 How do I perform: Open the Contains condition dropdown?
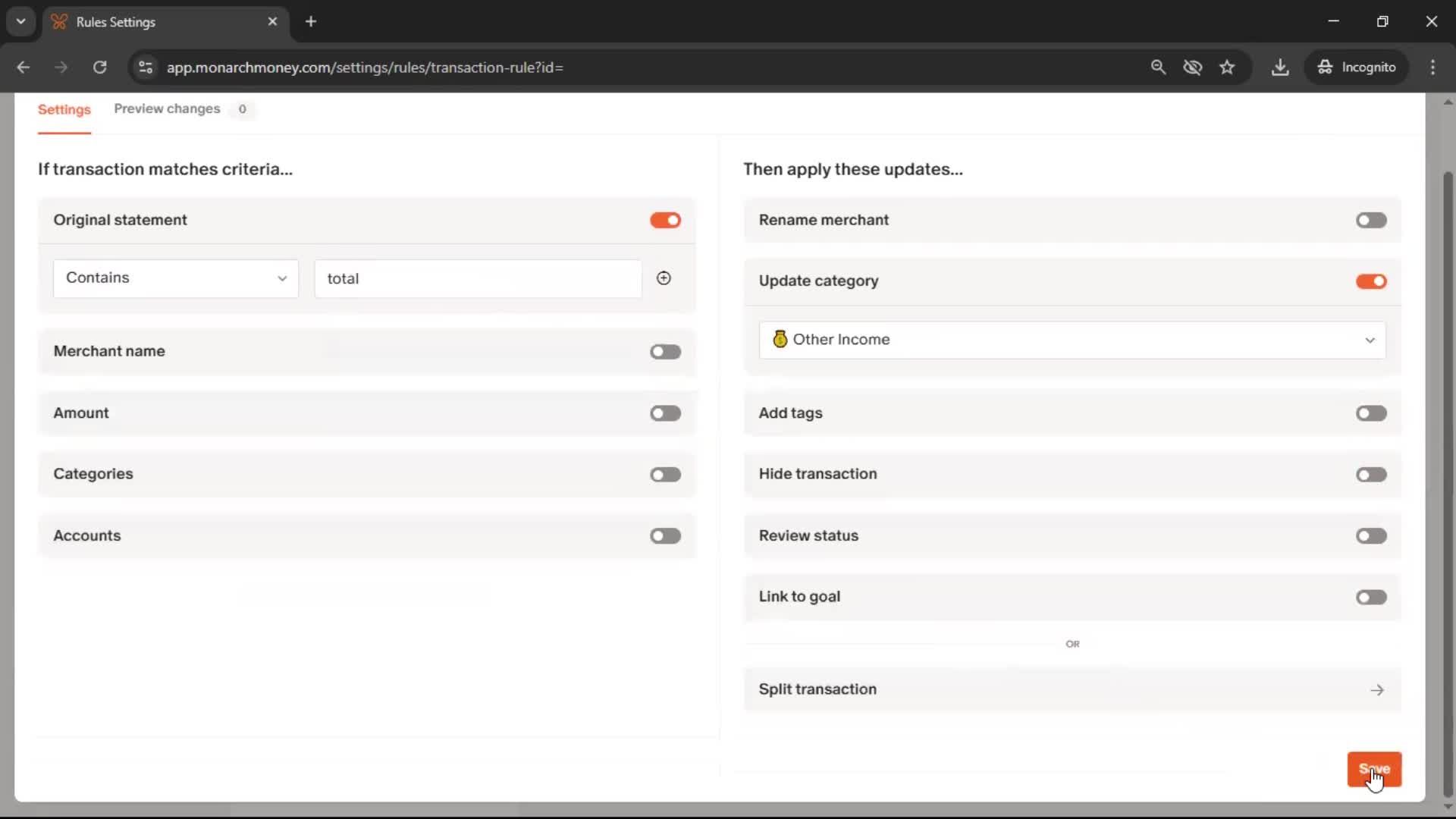tap(176, 278)
